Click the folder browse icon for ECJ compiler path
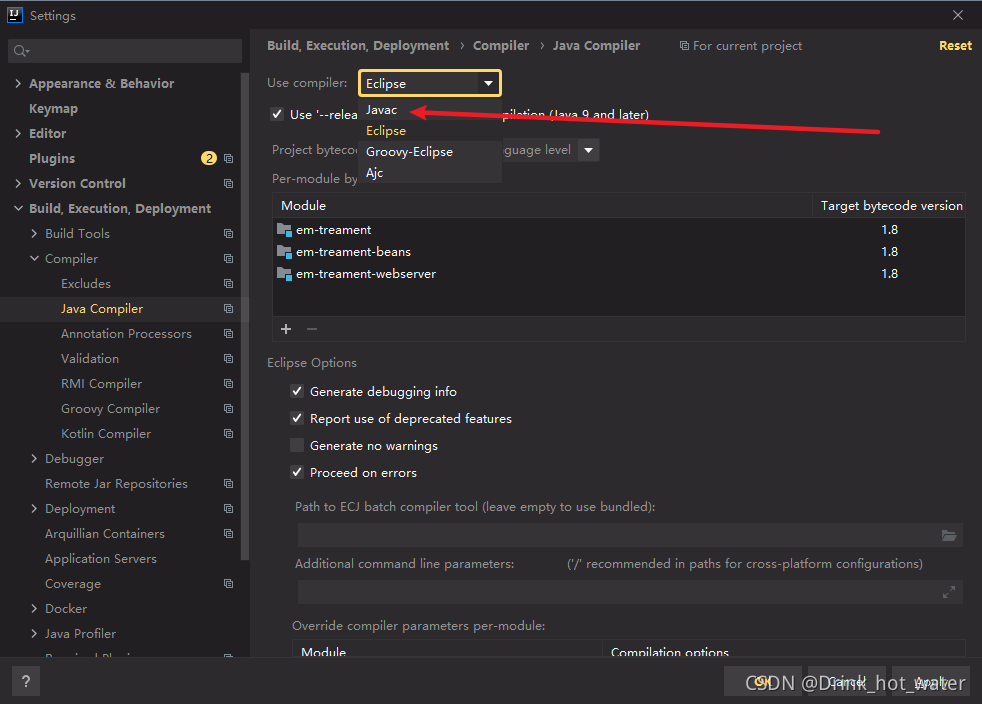This screenshot has width=982, height=704. pyautogui.click(x=948, y=536)
